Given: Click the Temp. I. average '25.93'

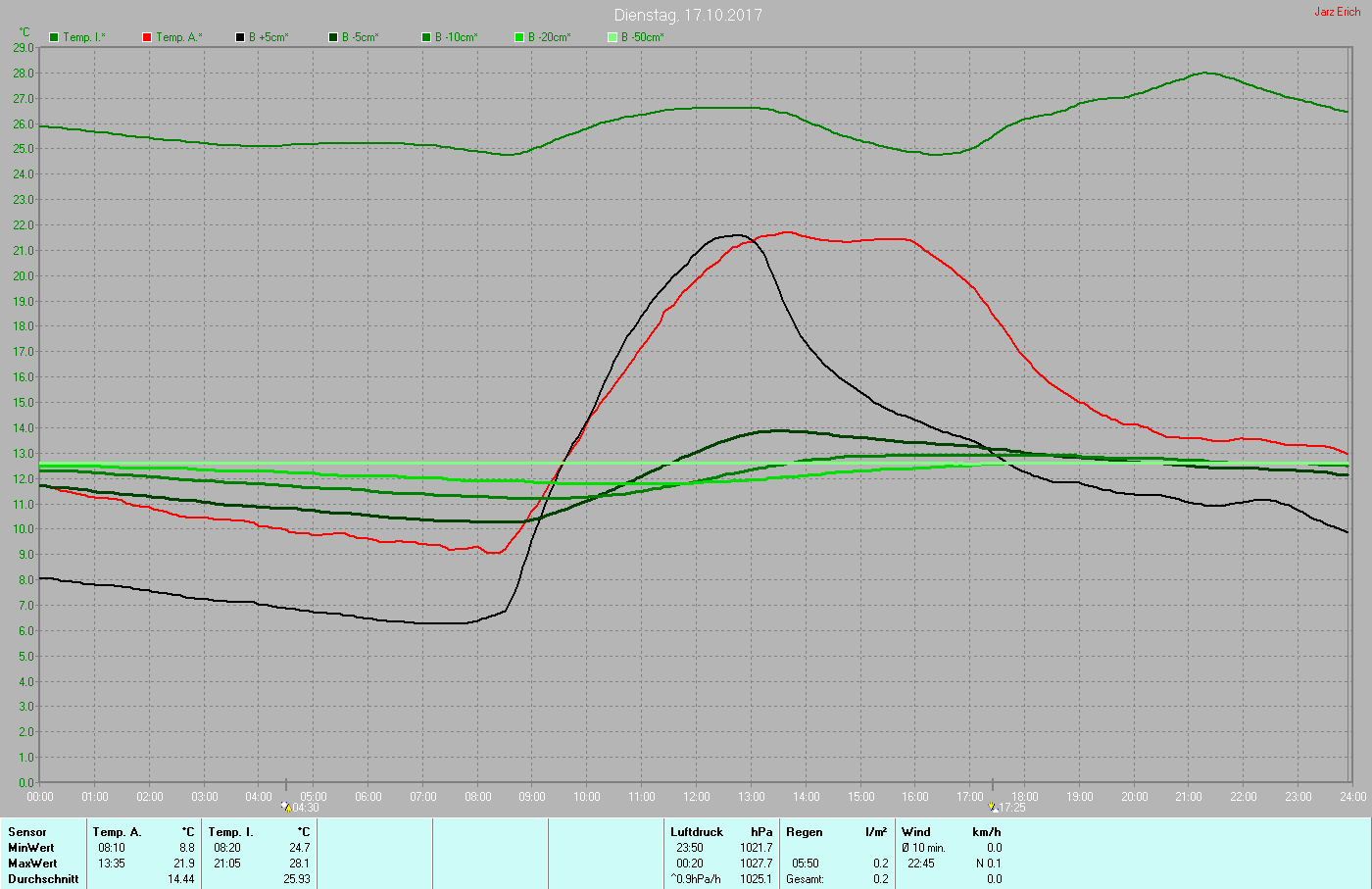Looking at the screenshot, I should 297,879.
